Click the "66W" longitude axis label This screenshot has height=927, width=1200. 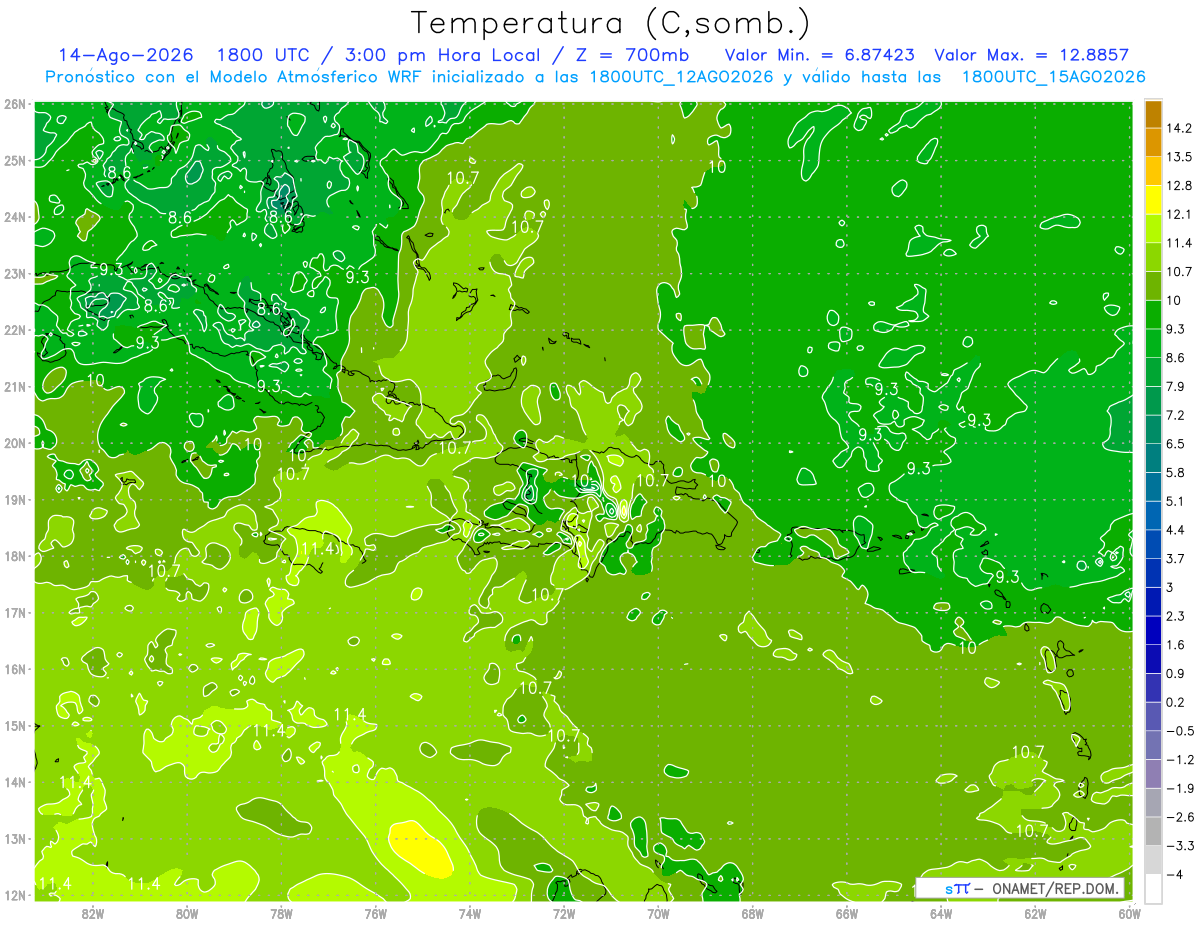(x=847, y=913)
